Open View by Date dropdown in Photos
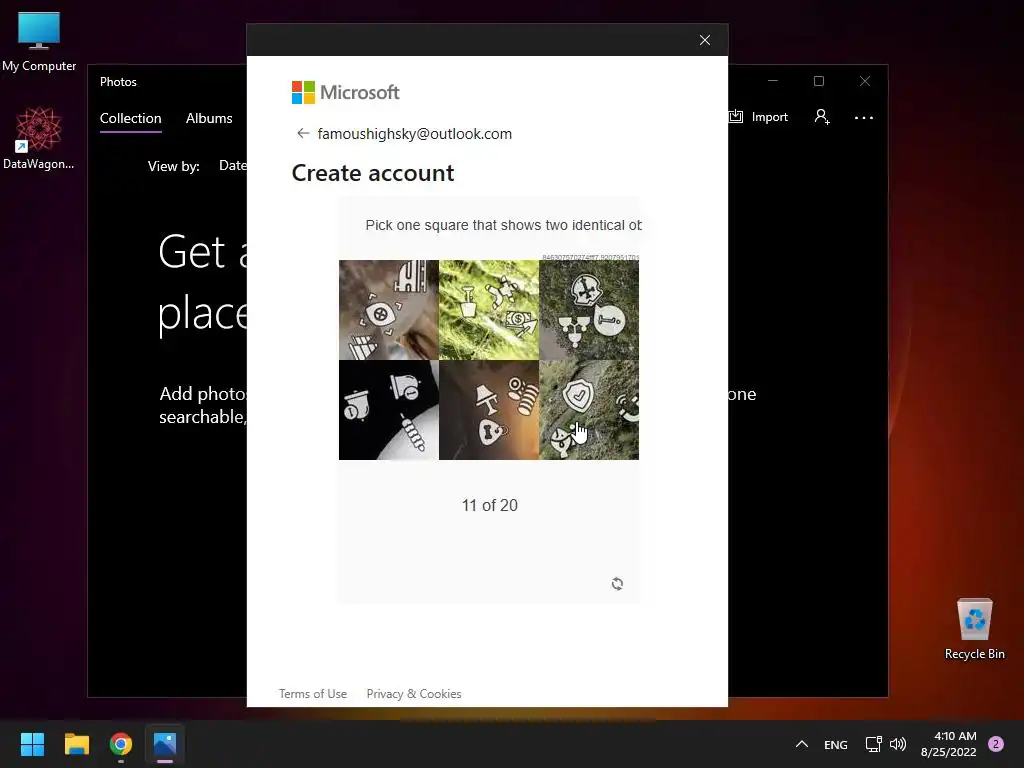This screenshot has width=1024, height=768. pyautogui.click(x=232, y=166)
